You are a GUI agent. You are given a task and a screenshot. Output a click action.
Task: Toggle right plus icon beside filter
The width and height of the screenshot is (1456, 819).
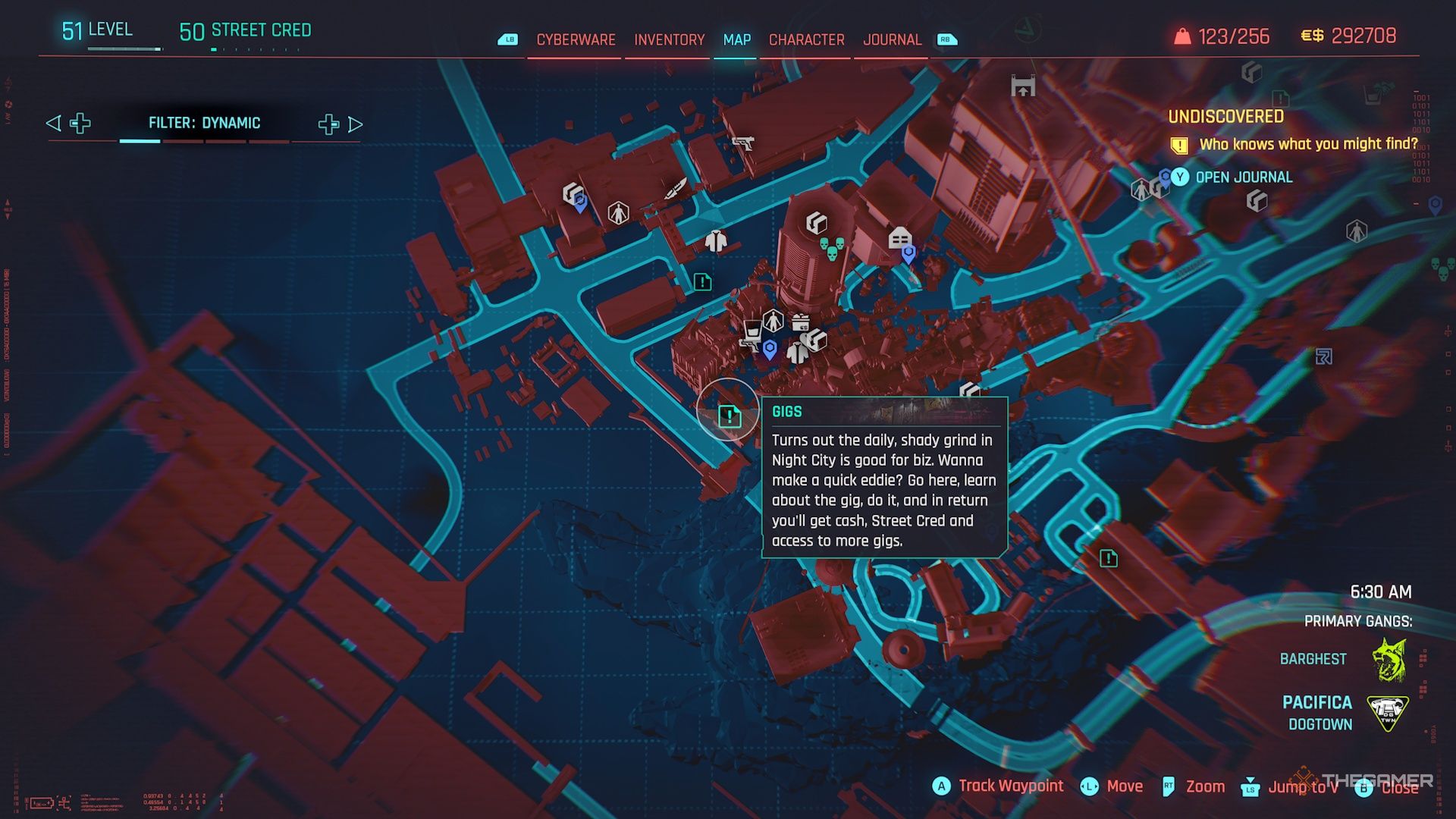tap(328, 124)
